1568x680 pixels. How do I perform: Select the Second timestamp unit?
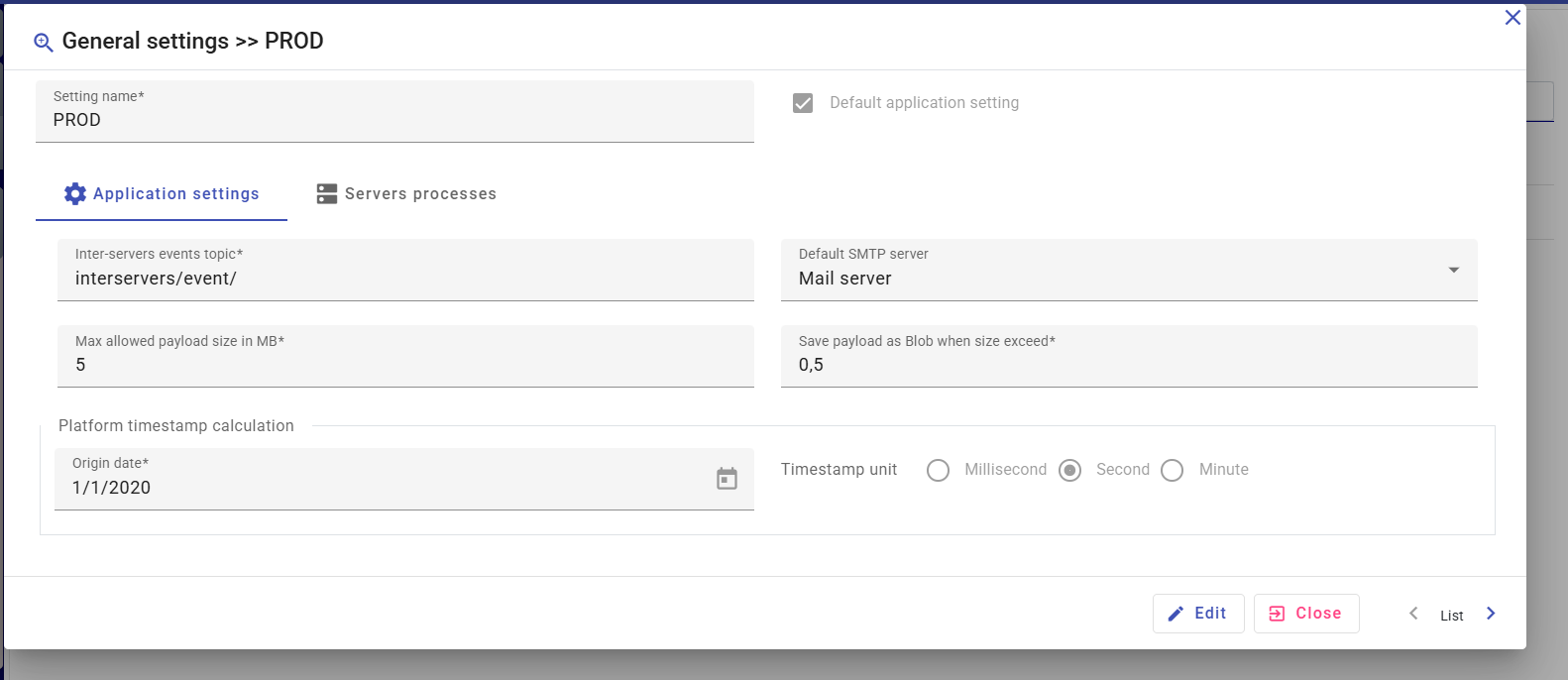[x=1069, y=470]
